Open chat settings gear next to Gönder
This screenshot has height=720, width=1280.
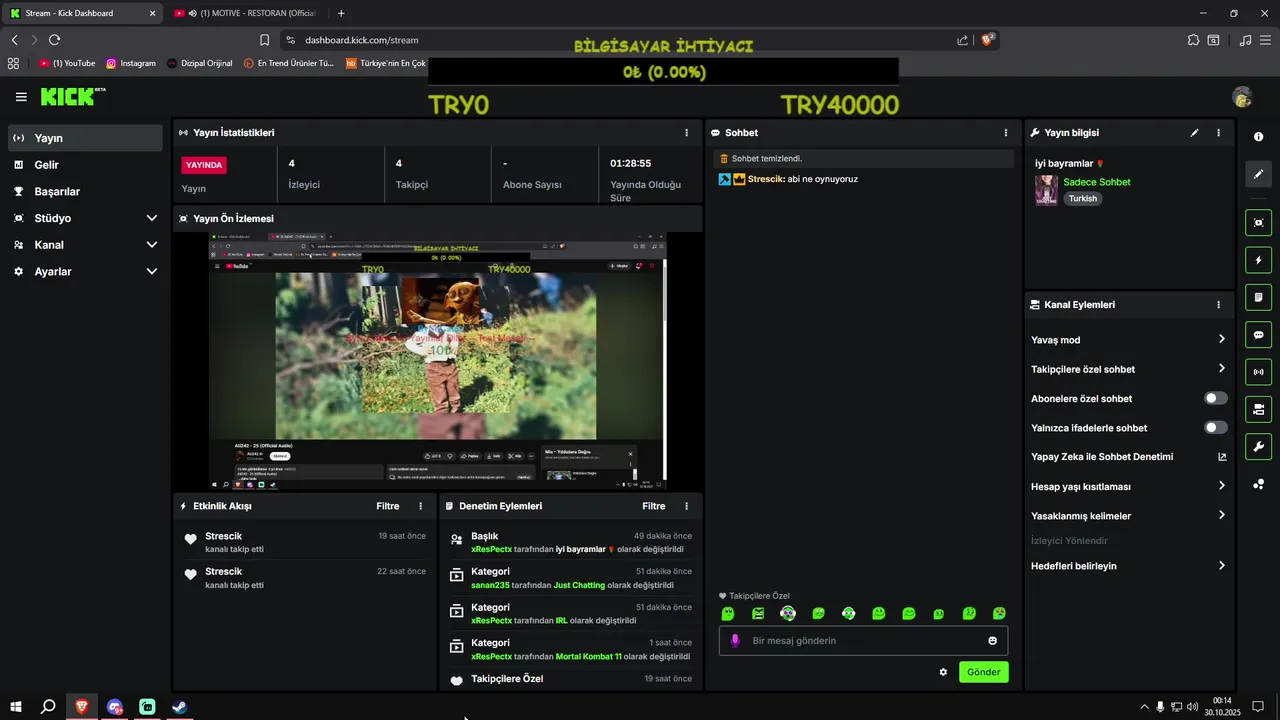[943, 672]
